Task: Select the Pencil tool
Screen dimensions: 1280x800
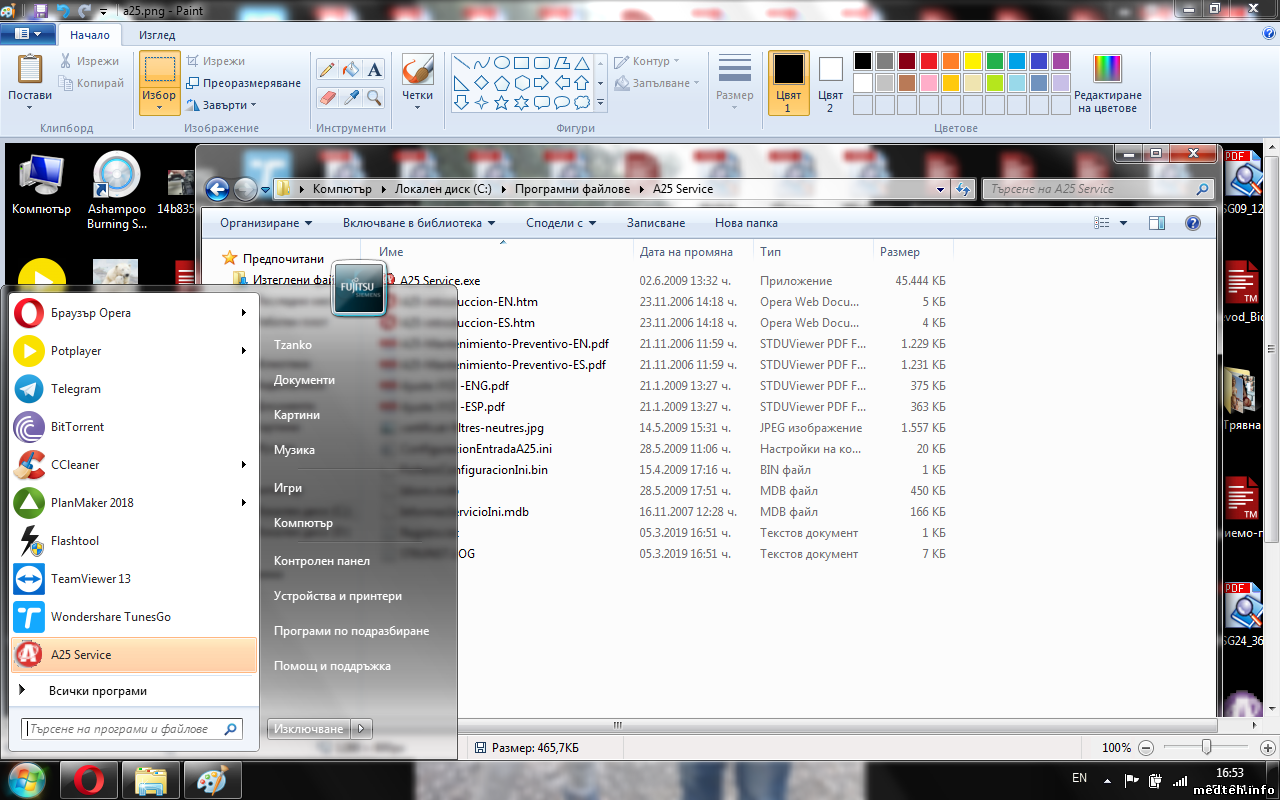Action: (327, 70)
